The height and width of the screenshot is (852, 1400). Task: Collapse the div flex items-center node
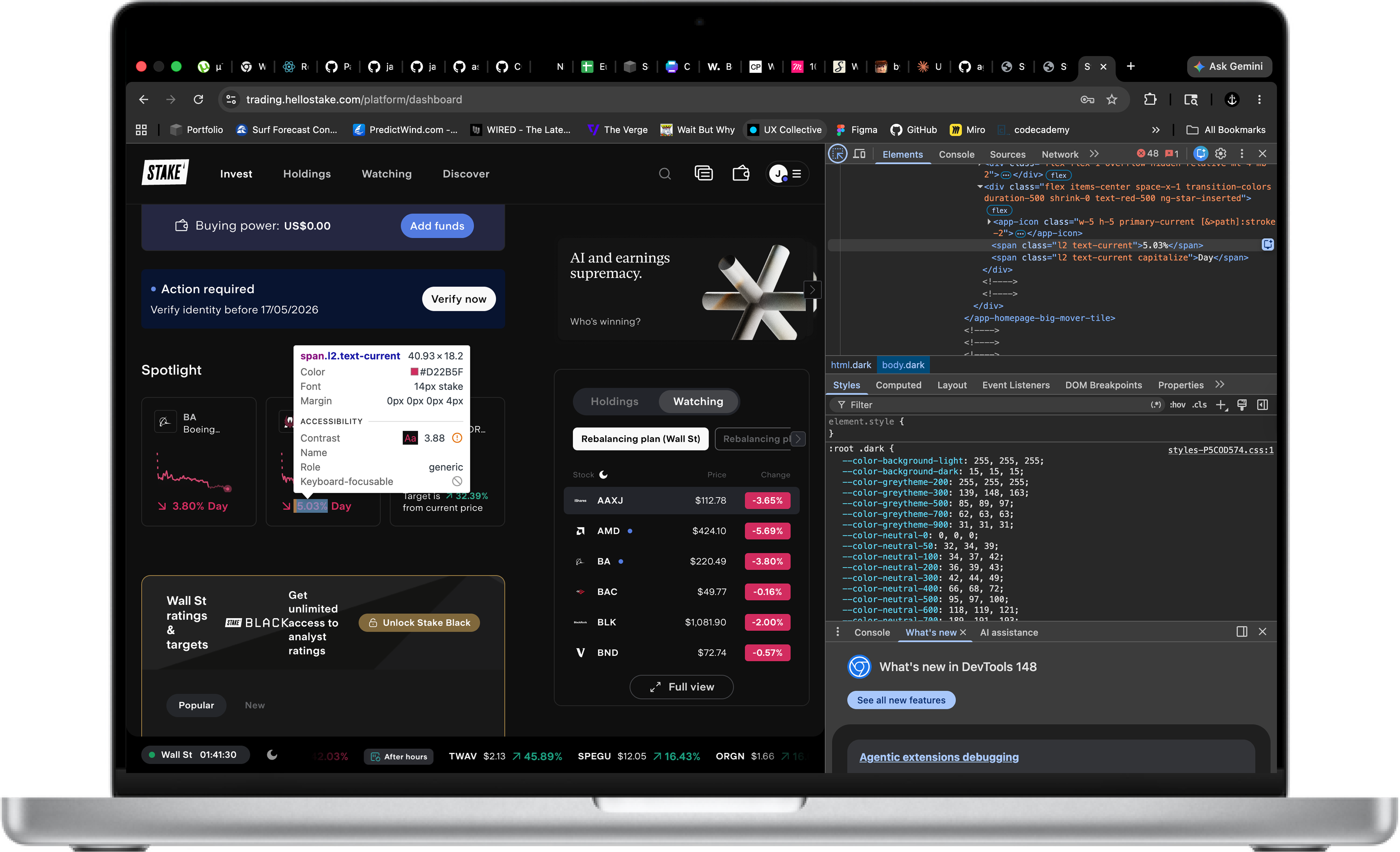[x=980, y=187]
